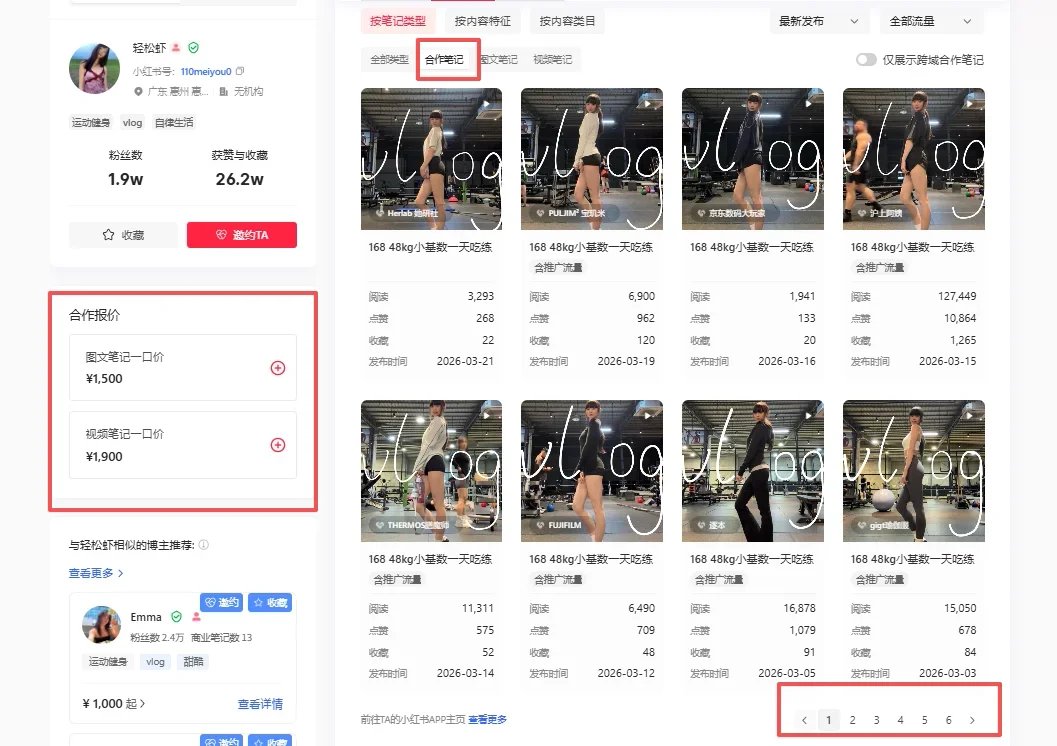
Task: Click the 甜酷 tag on Emma's card
Action: pyautogui.click(x=193, y=662)
